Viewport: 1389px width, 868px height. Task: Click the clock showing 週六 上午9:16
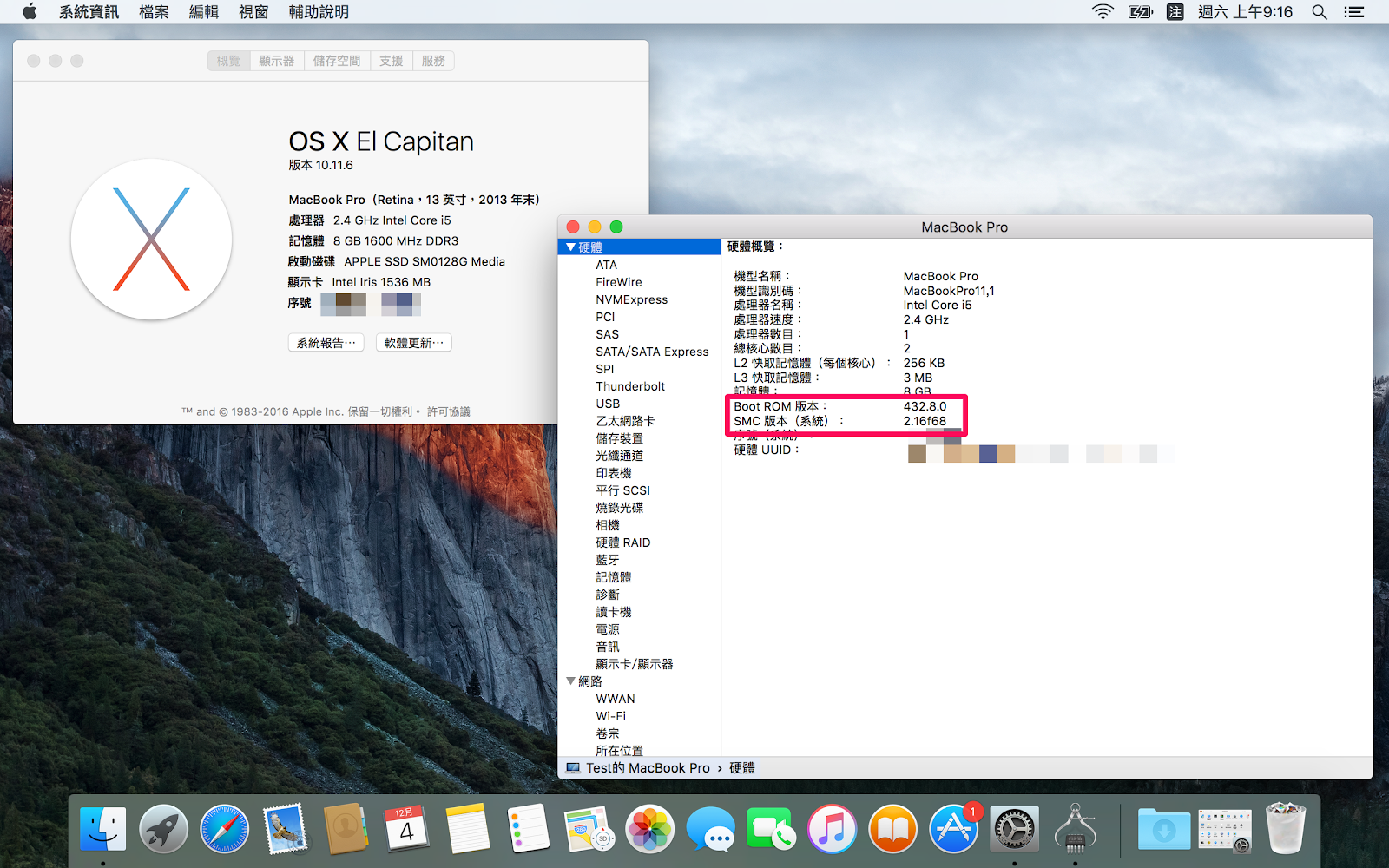1245,11
